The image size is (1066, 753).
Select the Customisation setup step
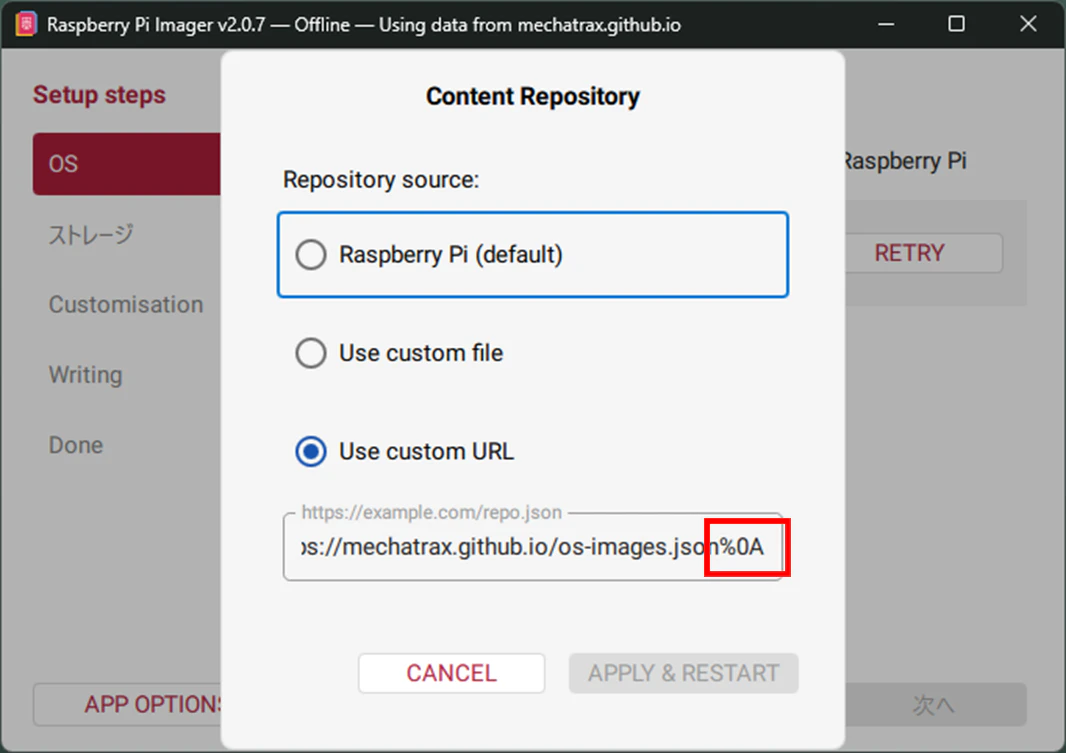[126, 304]
